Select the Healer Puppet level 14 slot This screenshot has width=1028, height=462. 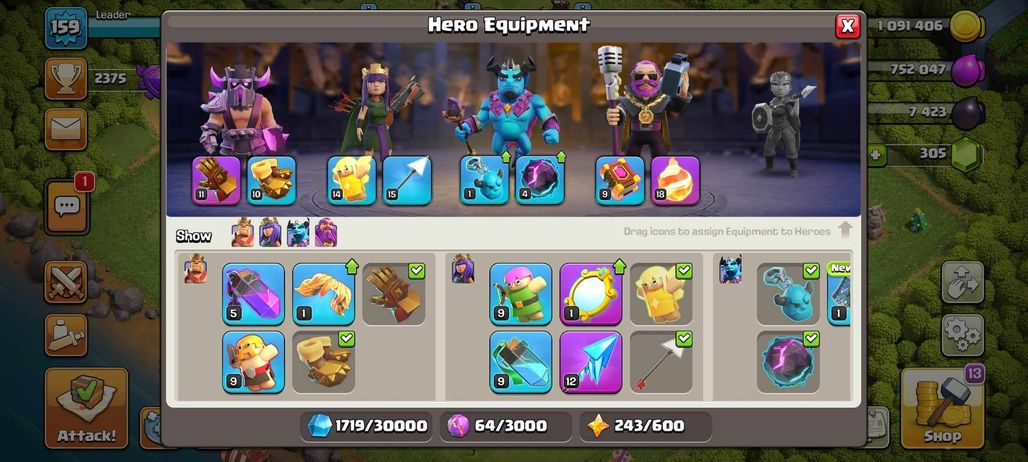352,180
